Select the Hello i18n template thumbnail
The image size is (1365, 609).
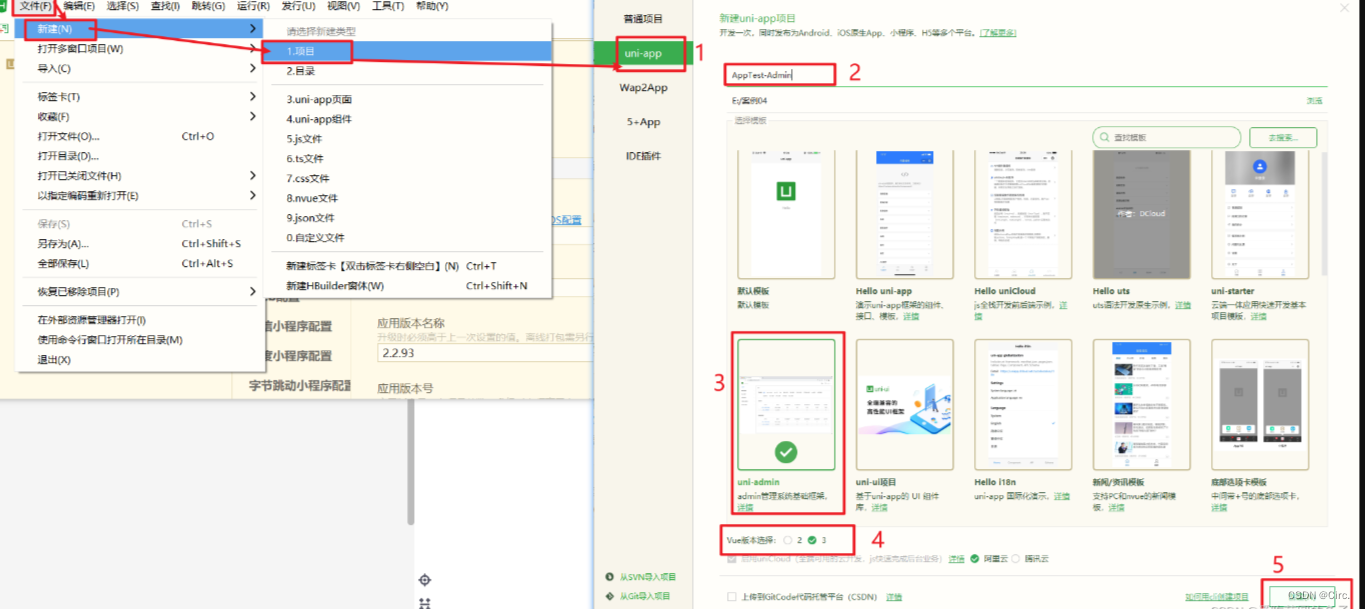tap(1023, 405)
